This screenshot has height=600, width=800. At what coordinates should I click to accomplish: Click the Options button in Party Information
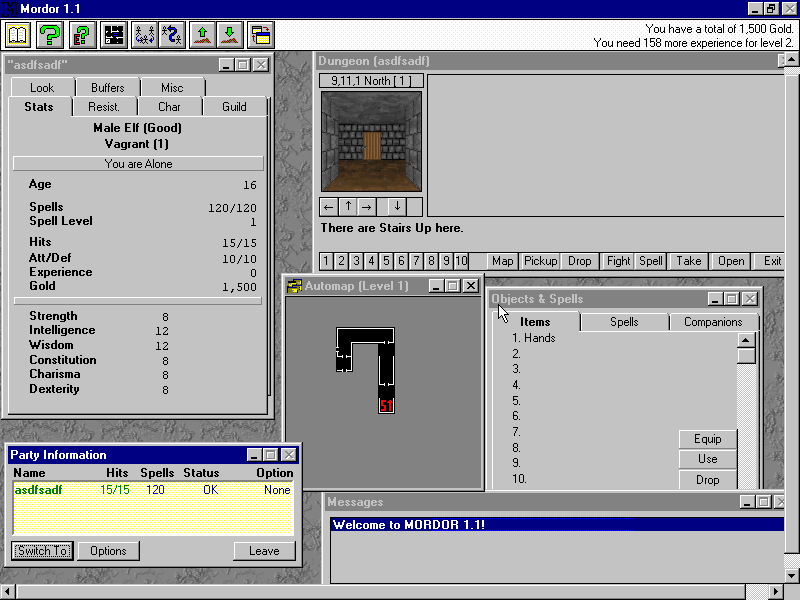pos(108,551)
